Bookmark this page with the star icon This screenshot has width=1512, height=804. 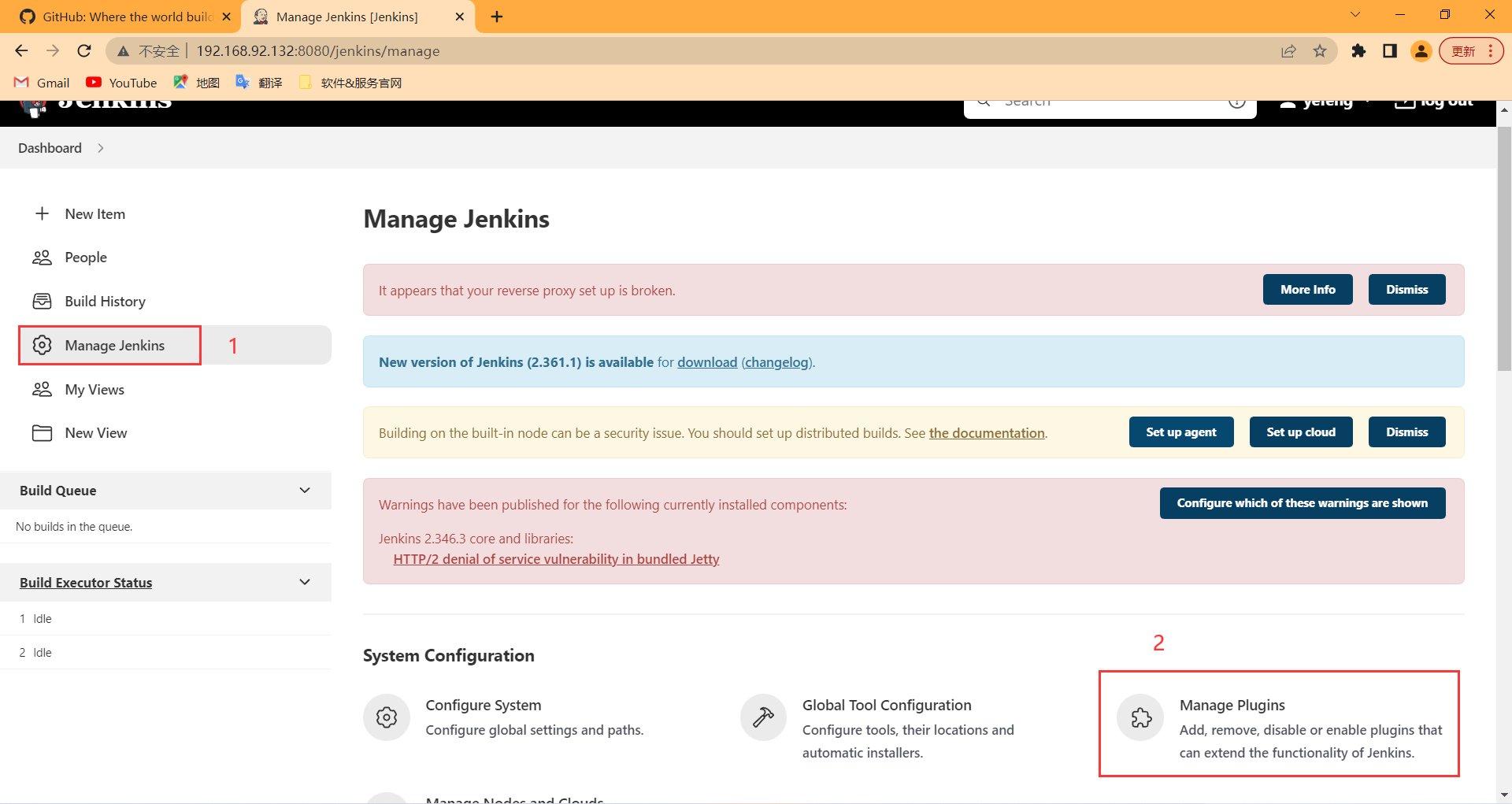[1320, 51]
